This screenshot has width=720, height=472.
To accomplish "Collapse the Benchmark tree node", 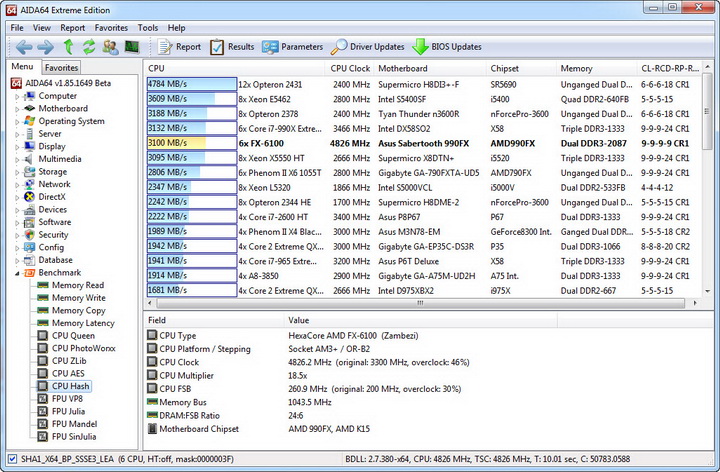I will point(17,273).
